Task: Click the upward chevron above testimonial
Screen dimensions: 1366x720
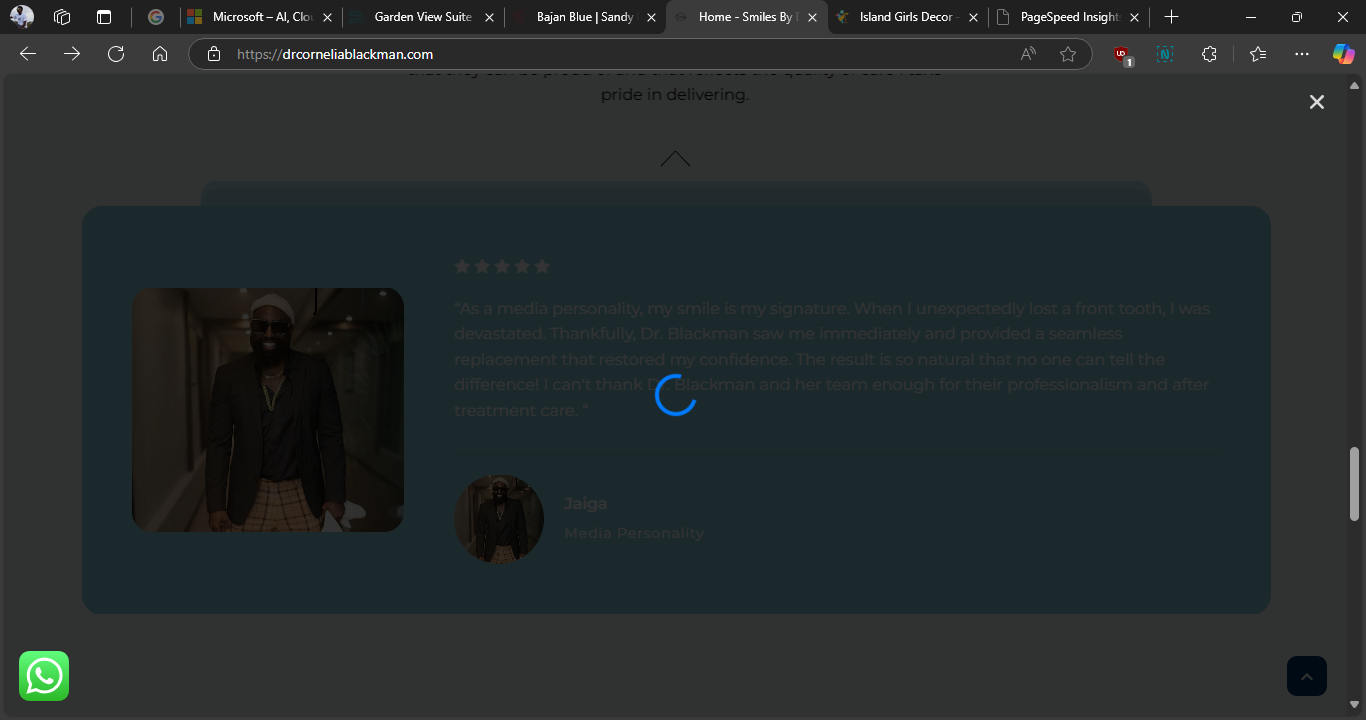Action: pyautogui.click(x=675, y=159)
